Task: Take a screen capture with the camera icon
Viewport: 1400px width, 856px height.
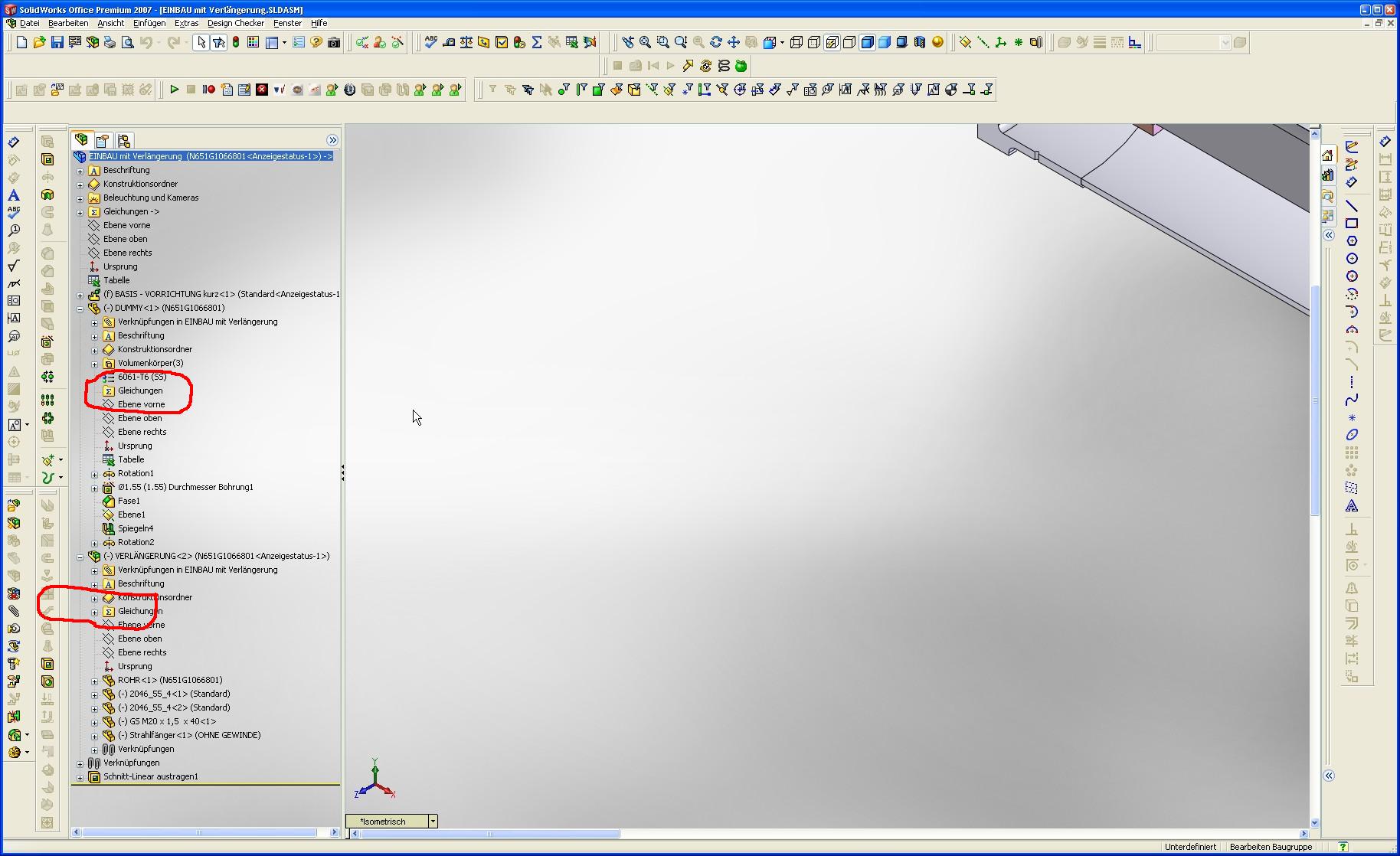Action: (334, 43)
